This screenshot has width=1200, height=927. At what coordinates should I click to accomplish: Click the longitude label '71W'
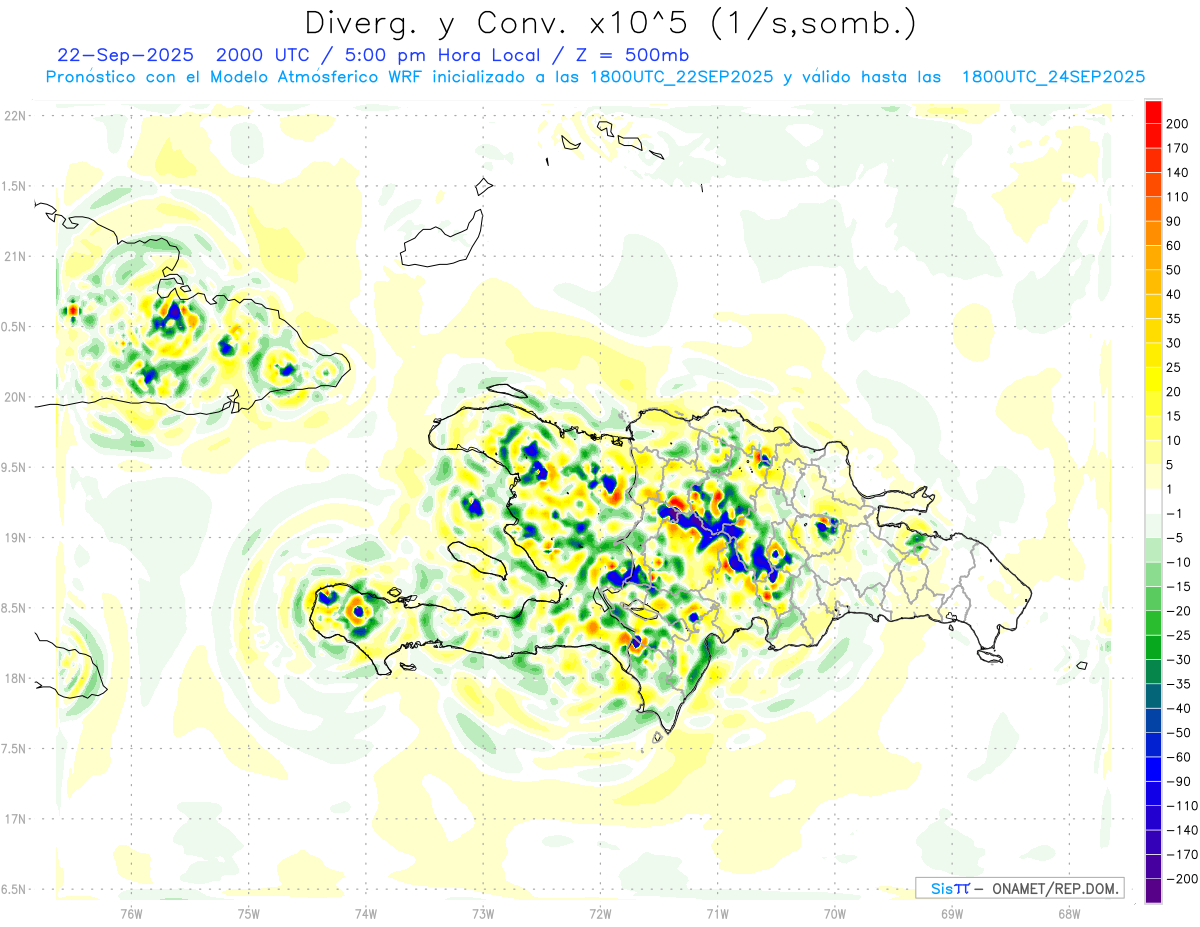[x=717, y=913]
